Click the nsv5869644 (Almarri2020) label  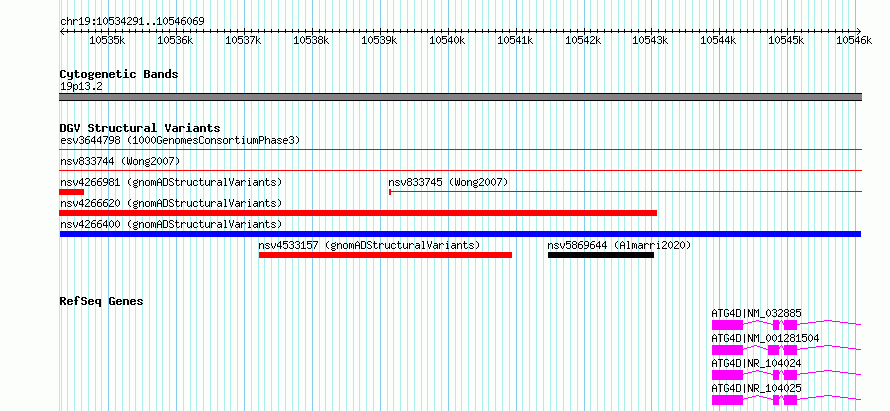(x=619, y=245)
